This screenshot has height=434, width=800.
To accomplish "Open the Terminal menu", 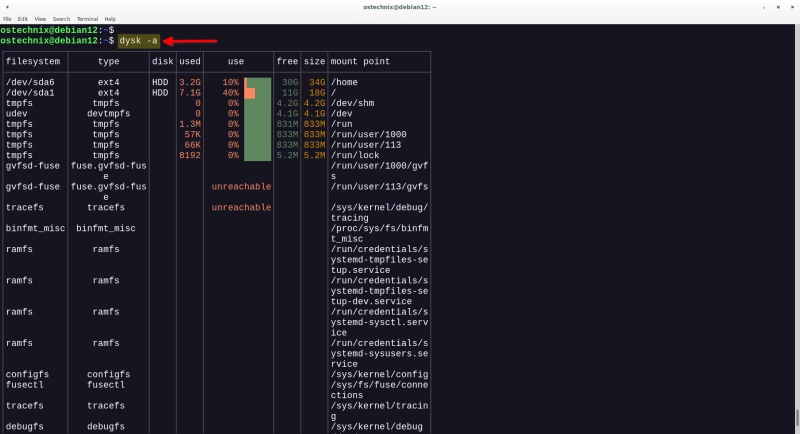I will point(87,19).
